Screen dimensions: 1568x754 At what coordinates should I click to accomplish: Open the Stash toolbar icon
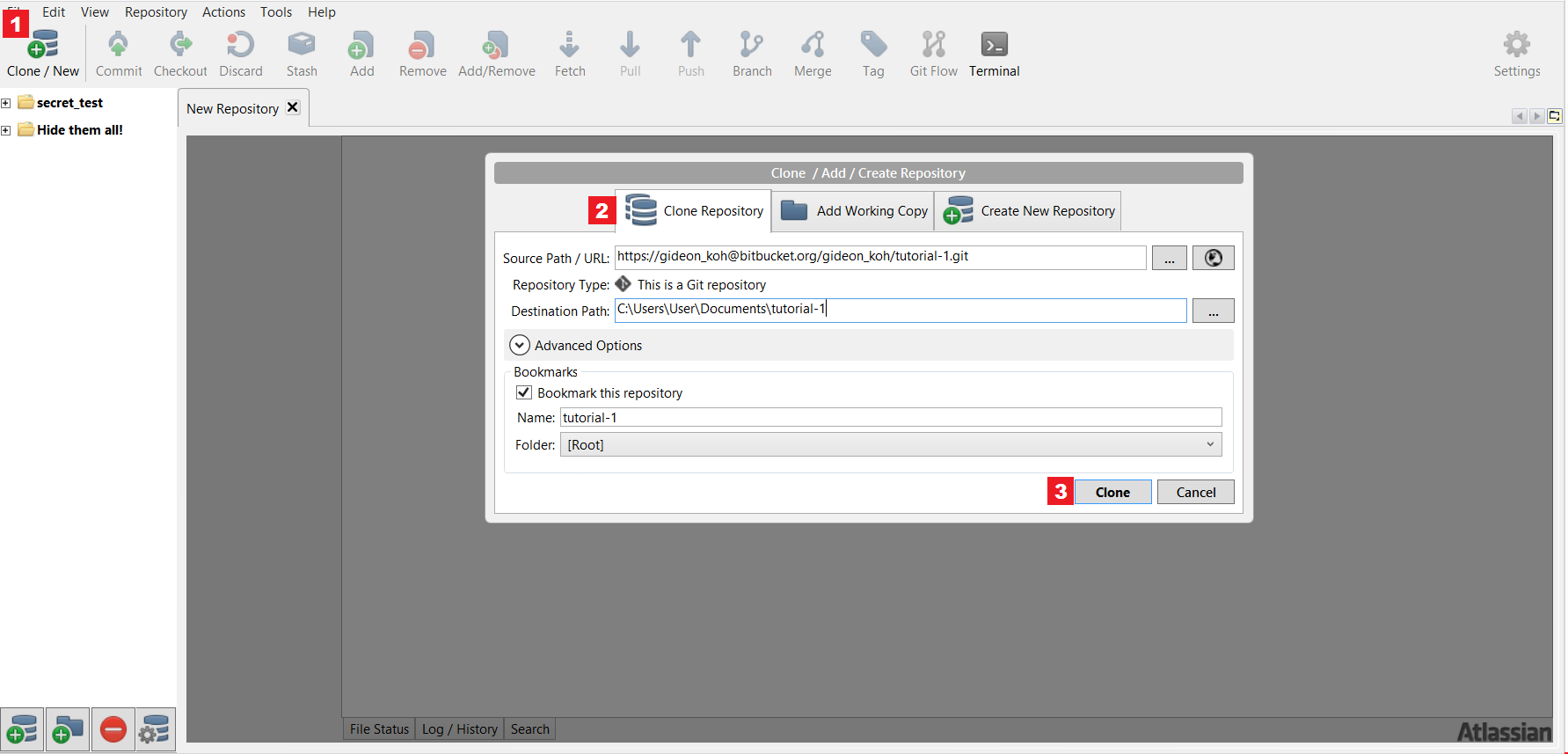coord(302,54)
